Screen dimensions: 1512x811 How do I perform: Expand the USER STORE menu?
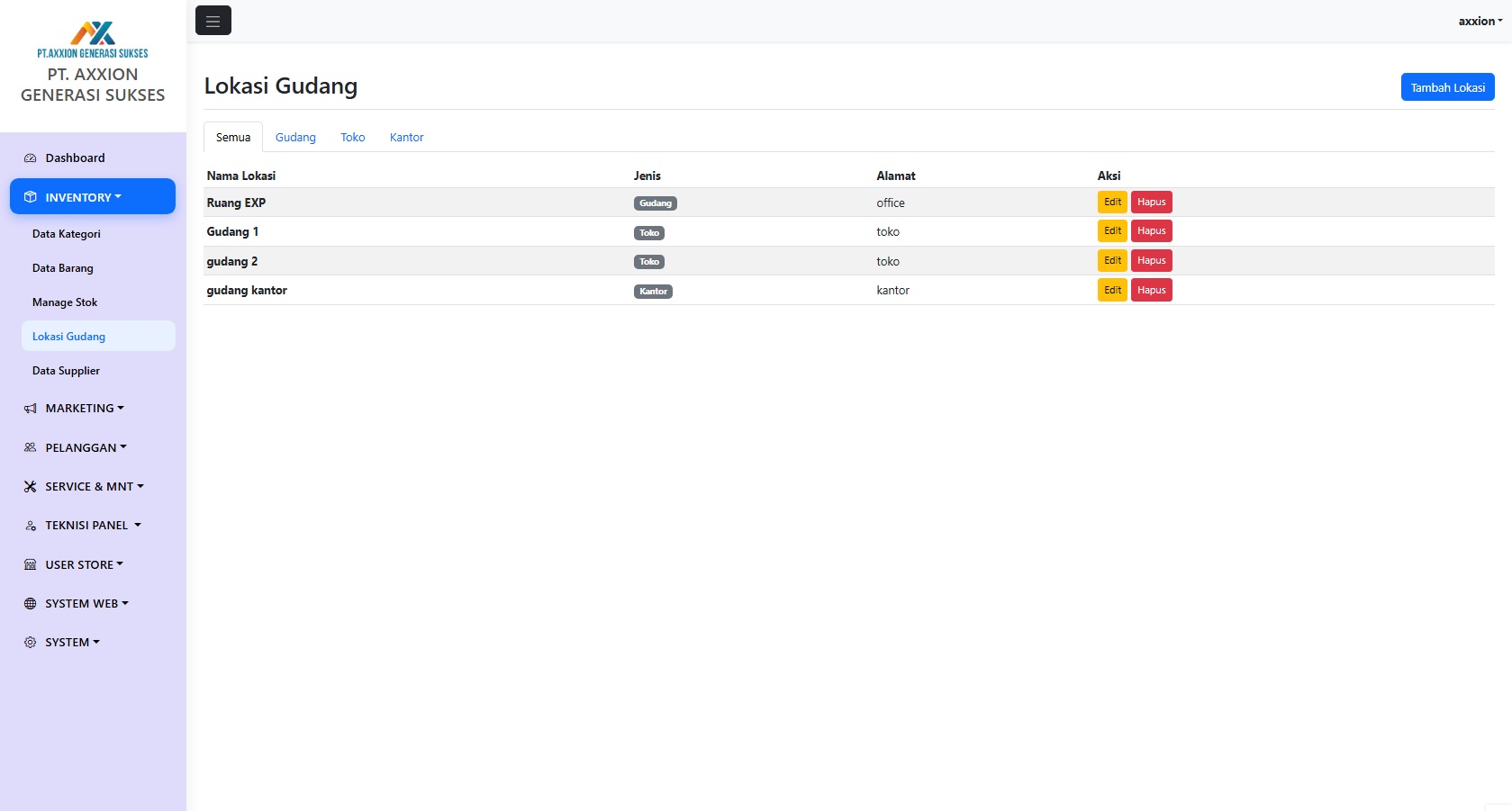pyautogui.click(x=93, y=564)
